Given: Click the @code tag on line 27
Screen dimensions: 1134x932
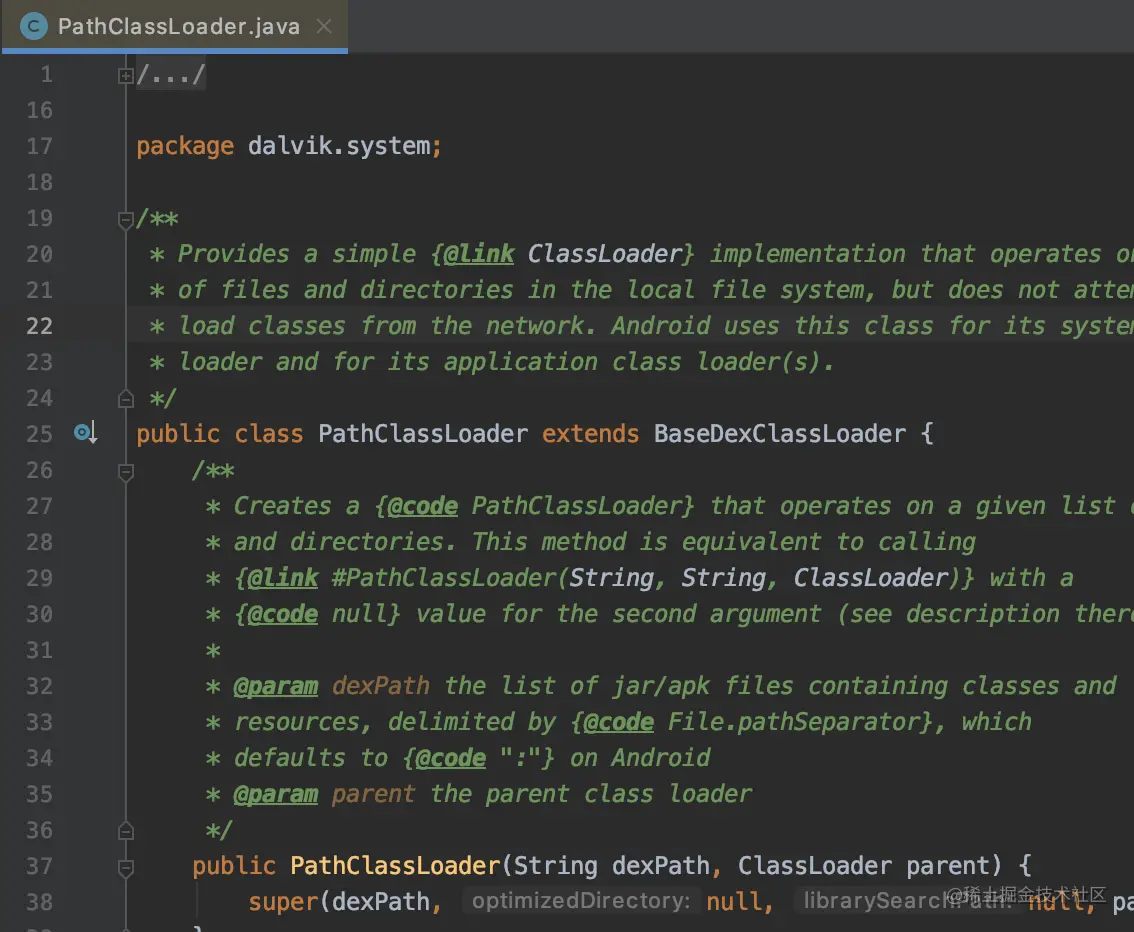Looking at the screenshot, I should [x=422, y=506].
